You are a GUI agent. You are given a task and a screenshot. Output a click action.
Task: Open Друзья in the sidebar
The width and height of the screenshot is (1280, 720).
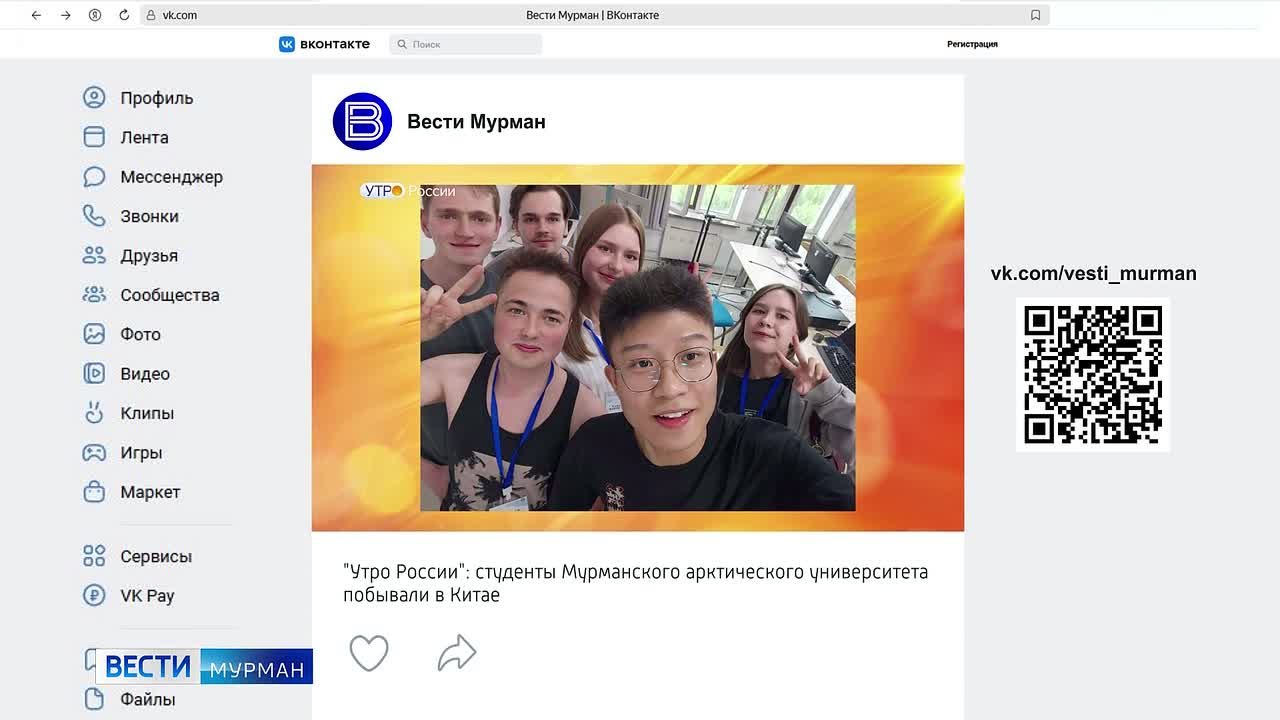pyautogui.click(x=149, y=256)
